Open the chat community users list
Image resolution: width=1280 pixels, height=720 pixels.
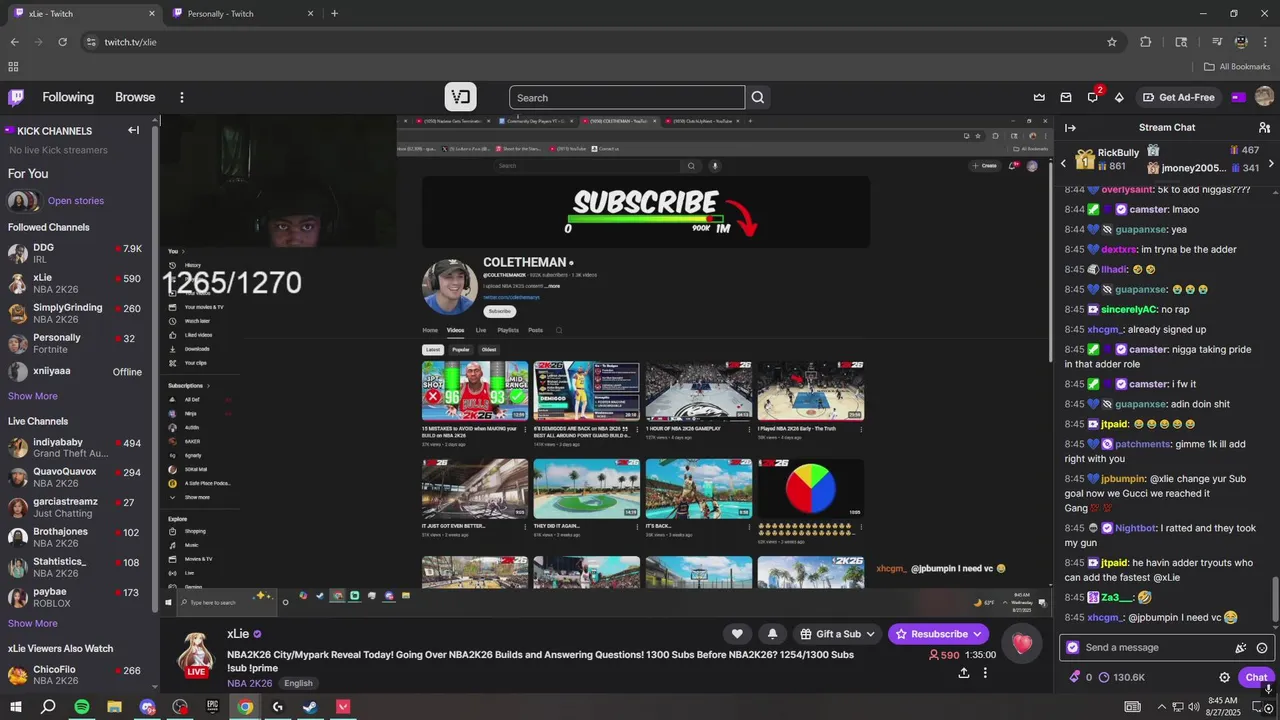(x=1265, y=128)
